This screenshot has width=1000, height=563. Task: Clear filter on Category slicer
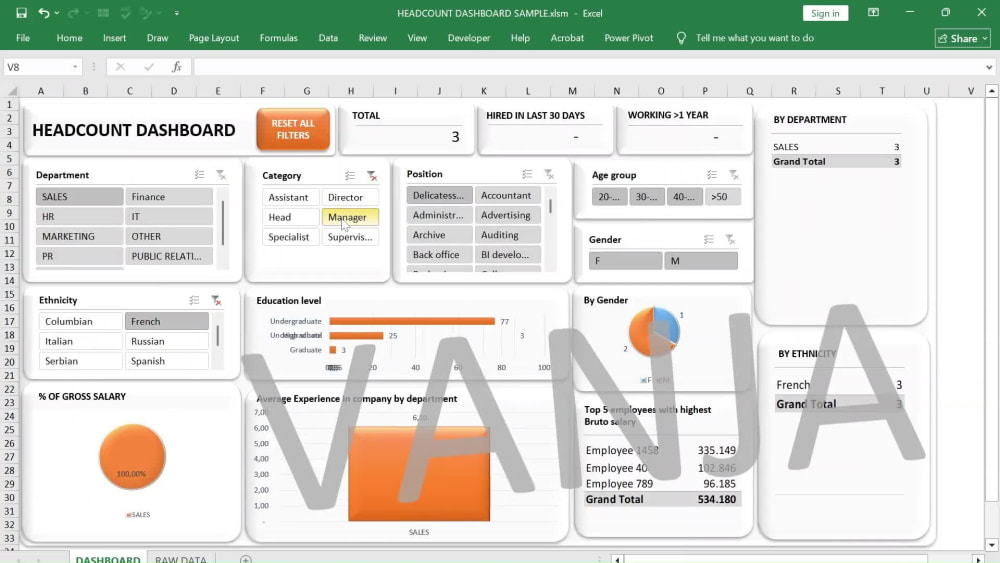point(372,175)
